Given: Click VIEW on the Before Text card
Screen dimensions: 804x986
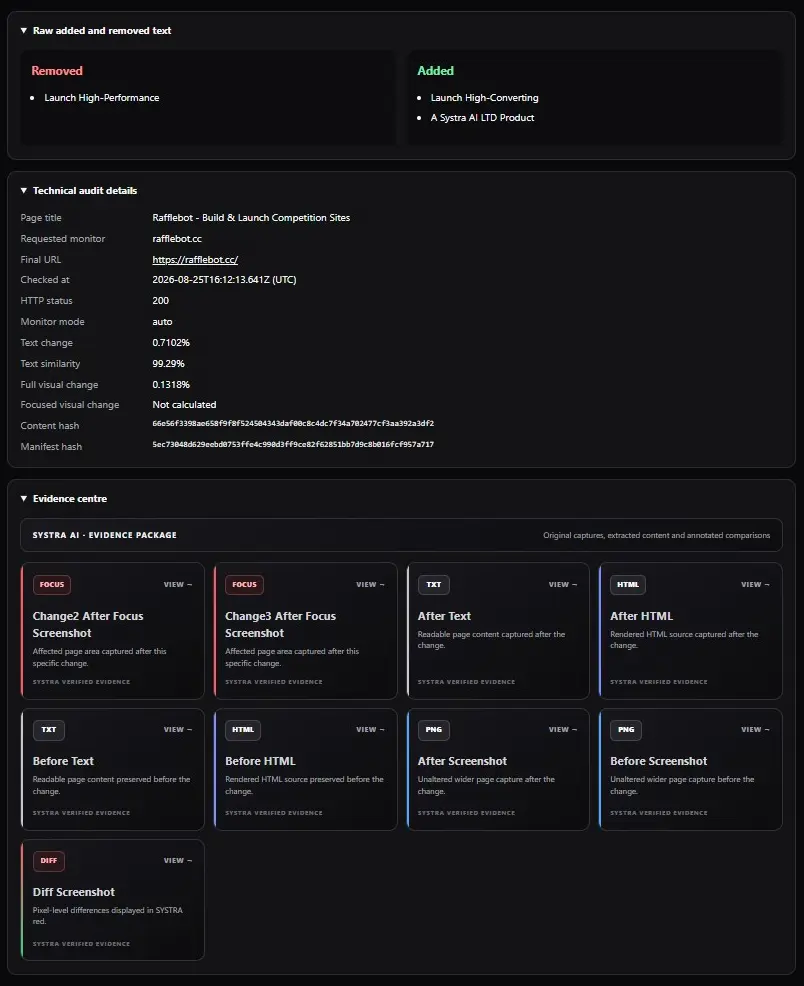Looking at the screenshot, I should (178, 729).
